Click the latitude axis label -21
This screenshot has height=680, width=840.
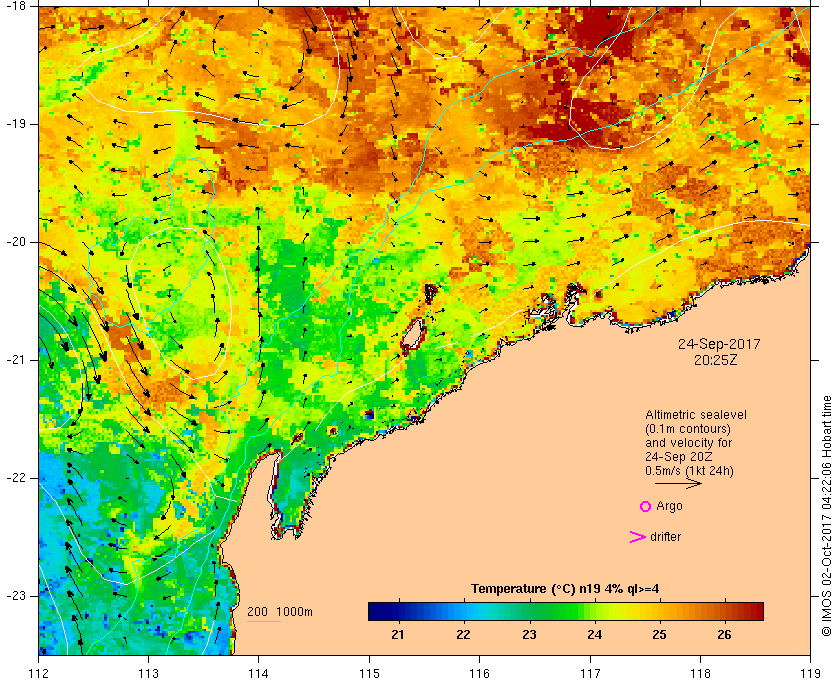(x=14, y=360)
